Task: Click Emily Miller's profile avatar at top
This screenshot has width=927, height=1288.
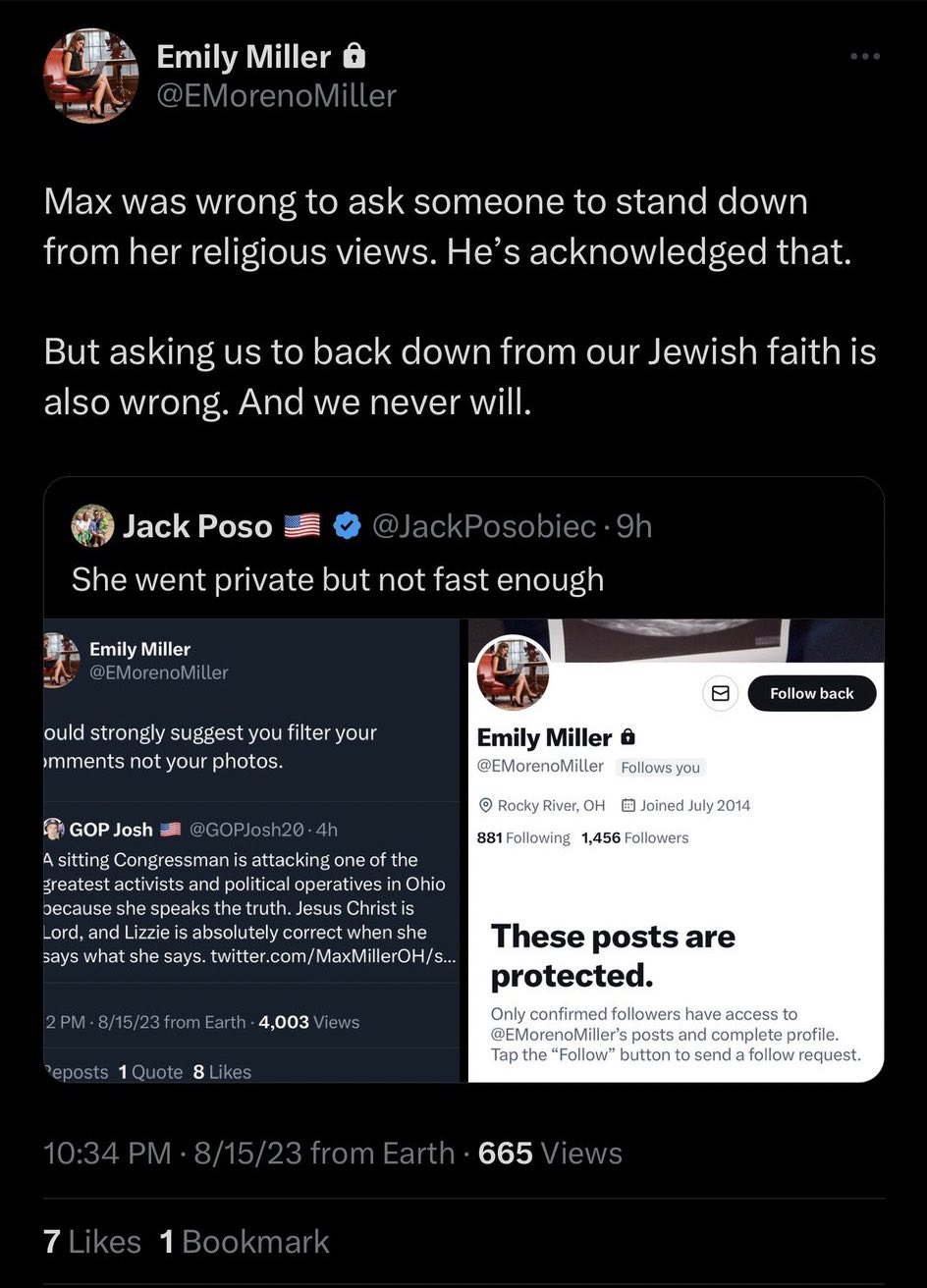Action: tap(91, 76)
